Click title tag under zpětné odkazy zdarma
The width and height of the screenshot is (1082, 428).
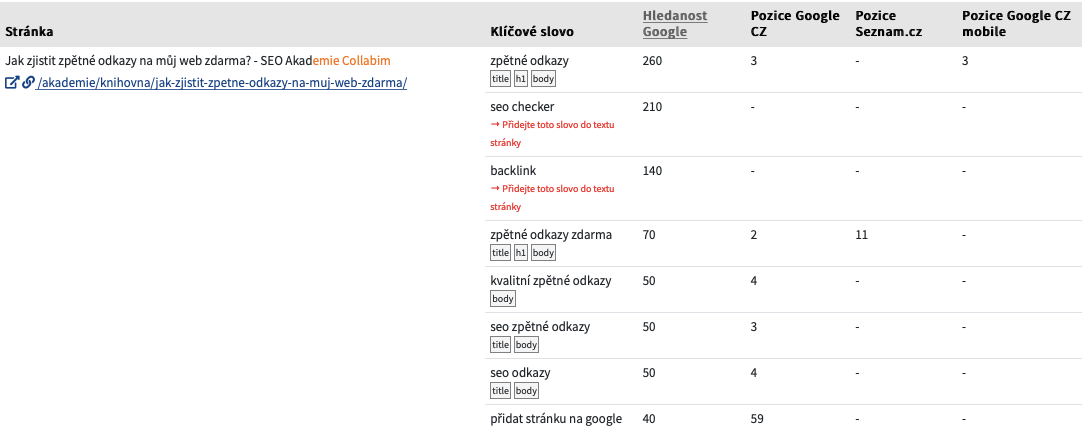(x=500, y=253)
